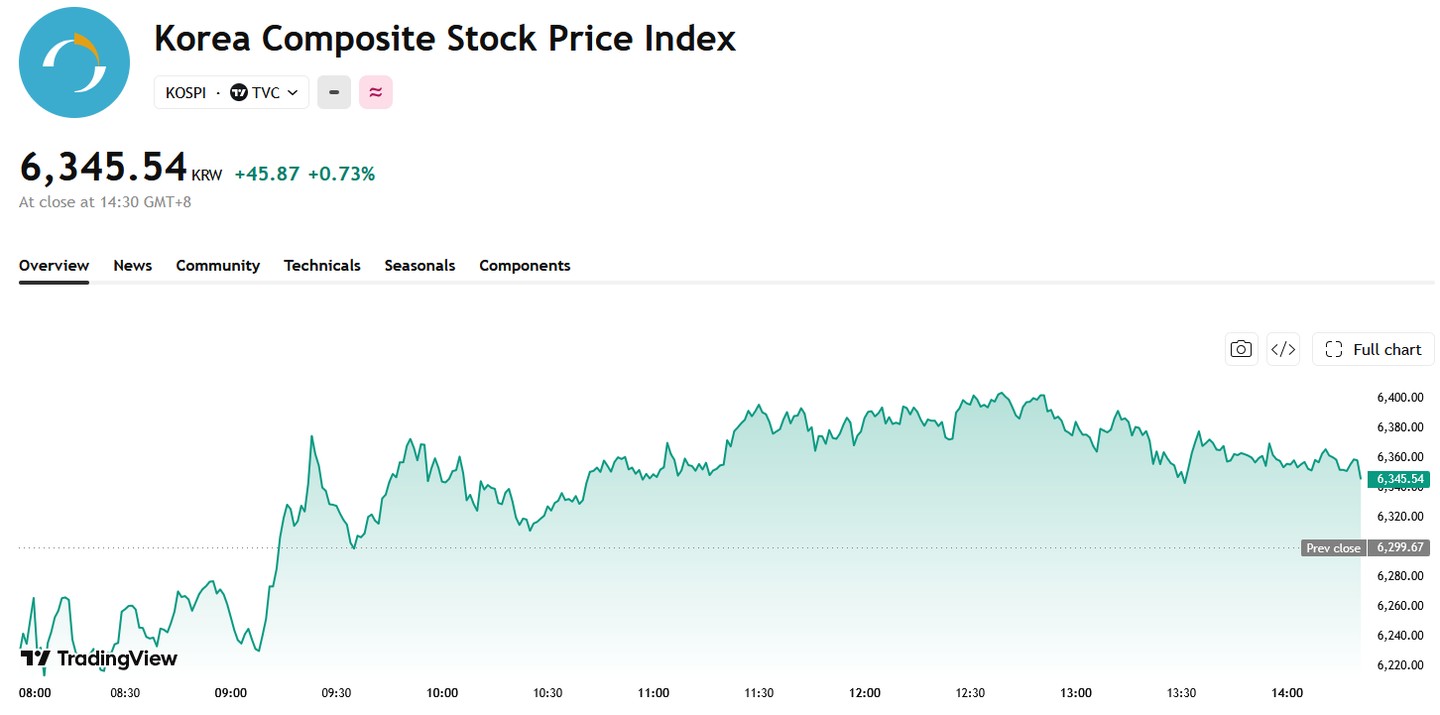Click the 6,400.00 price axis label
This screenshot has height=715, width=1440.
coord(1399,397)
